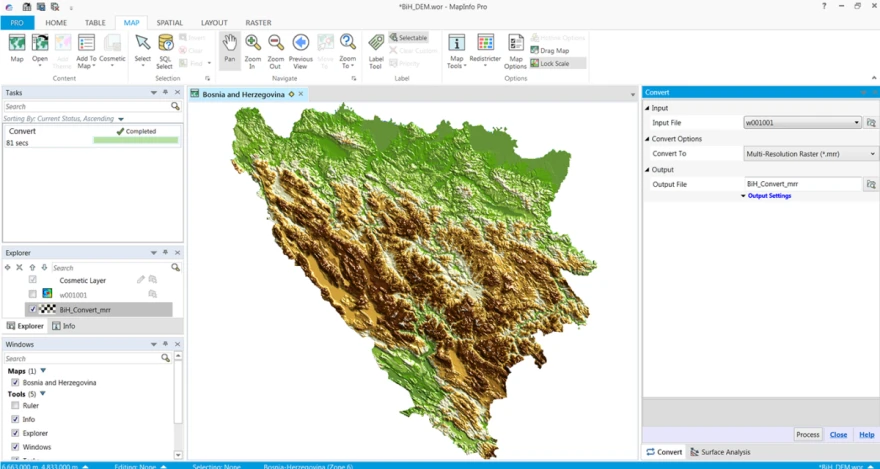The image size is (880, 469).
Task: Click the Process button
Action: point(808,435)
